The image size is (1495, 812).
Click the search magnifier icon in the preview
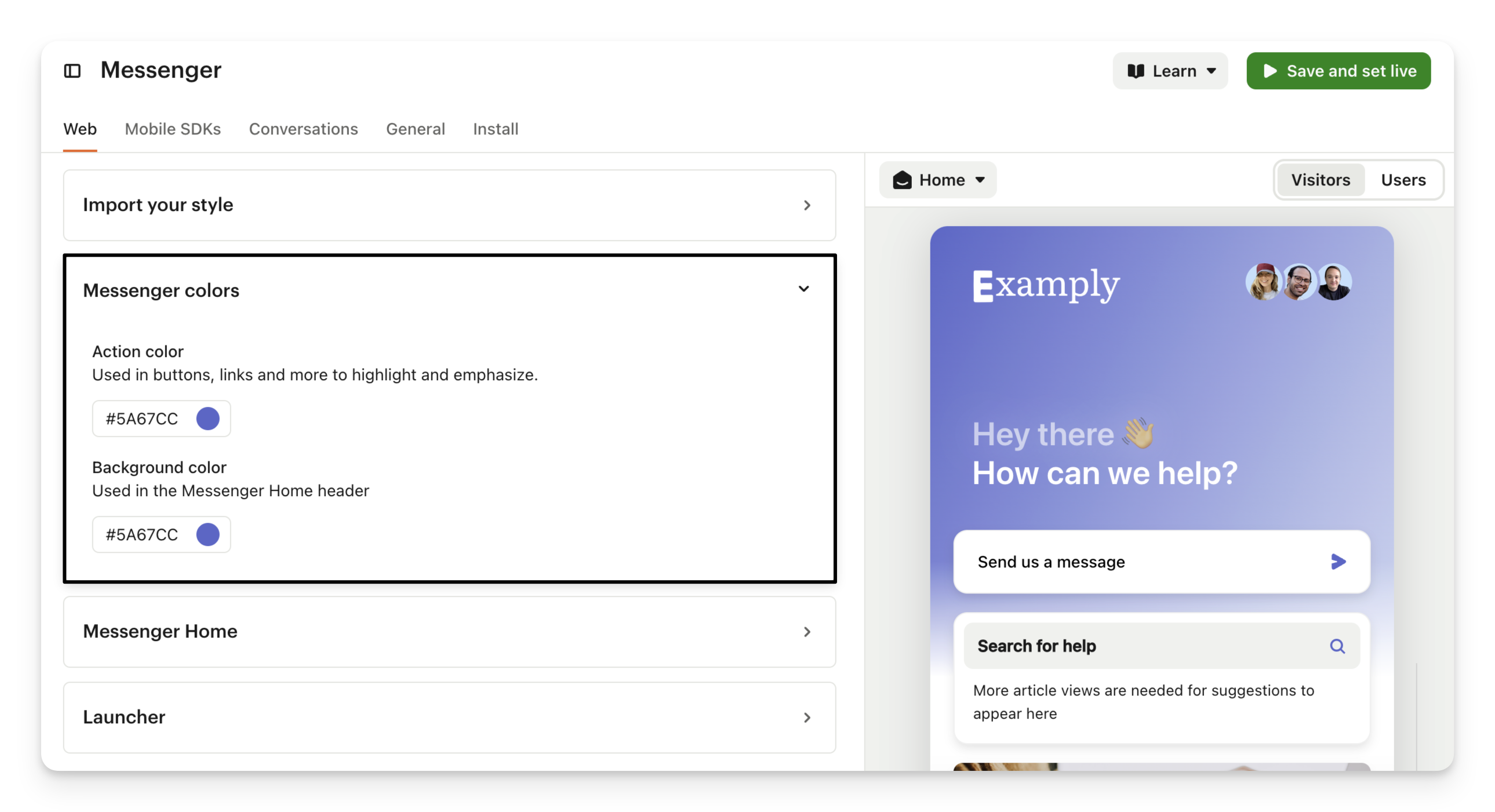pyautogui.click(x=1337, y=646)
